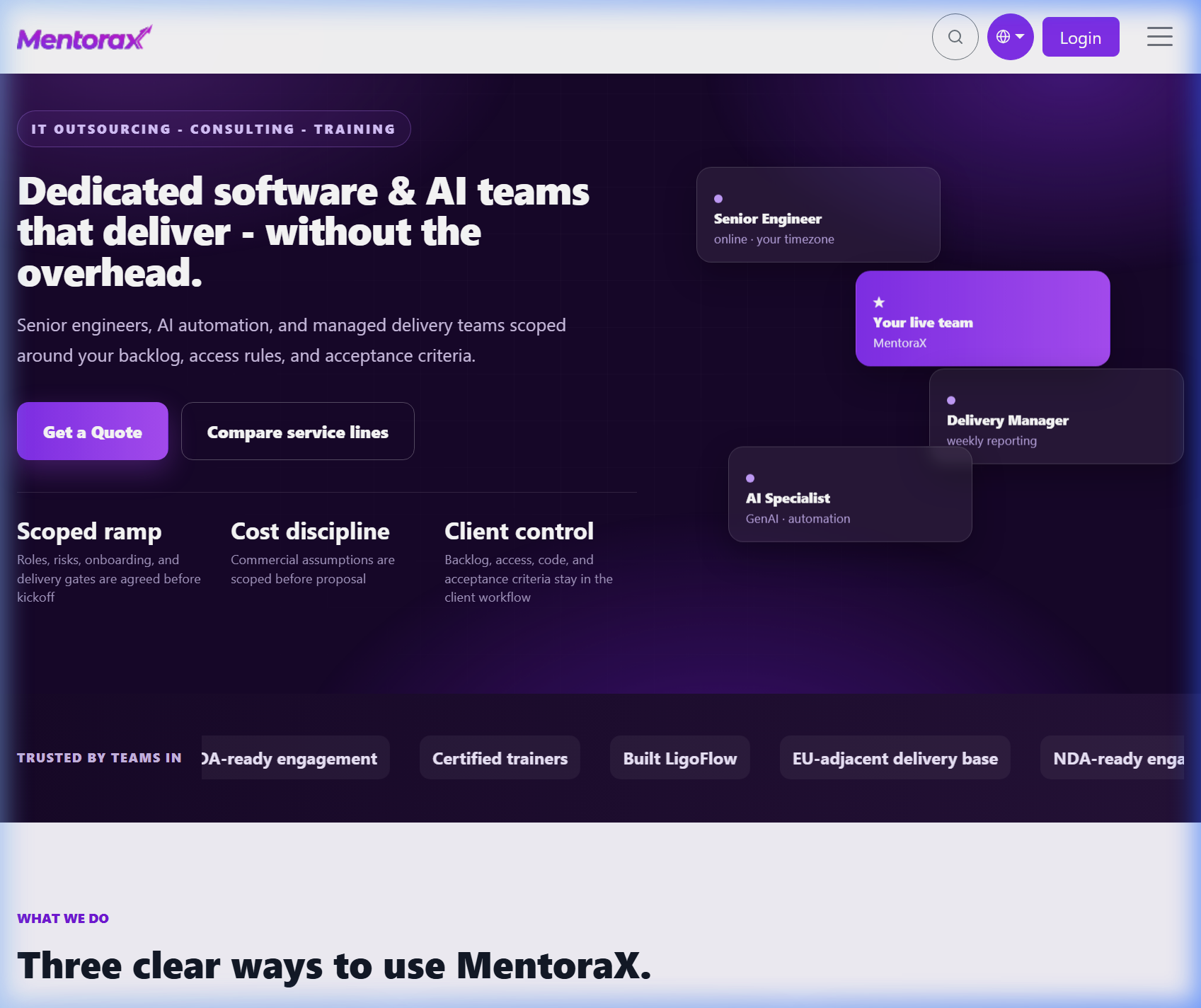This screenshot has height=1008, width=1201.
Task: Click the IT Outsourcing Consulting Training badge
Action: point(214,129)
